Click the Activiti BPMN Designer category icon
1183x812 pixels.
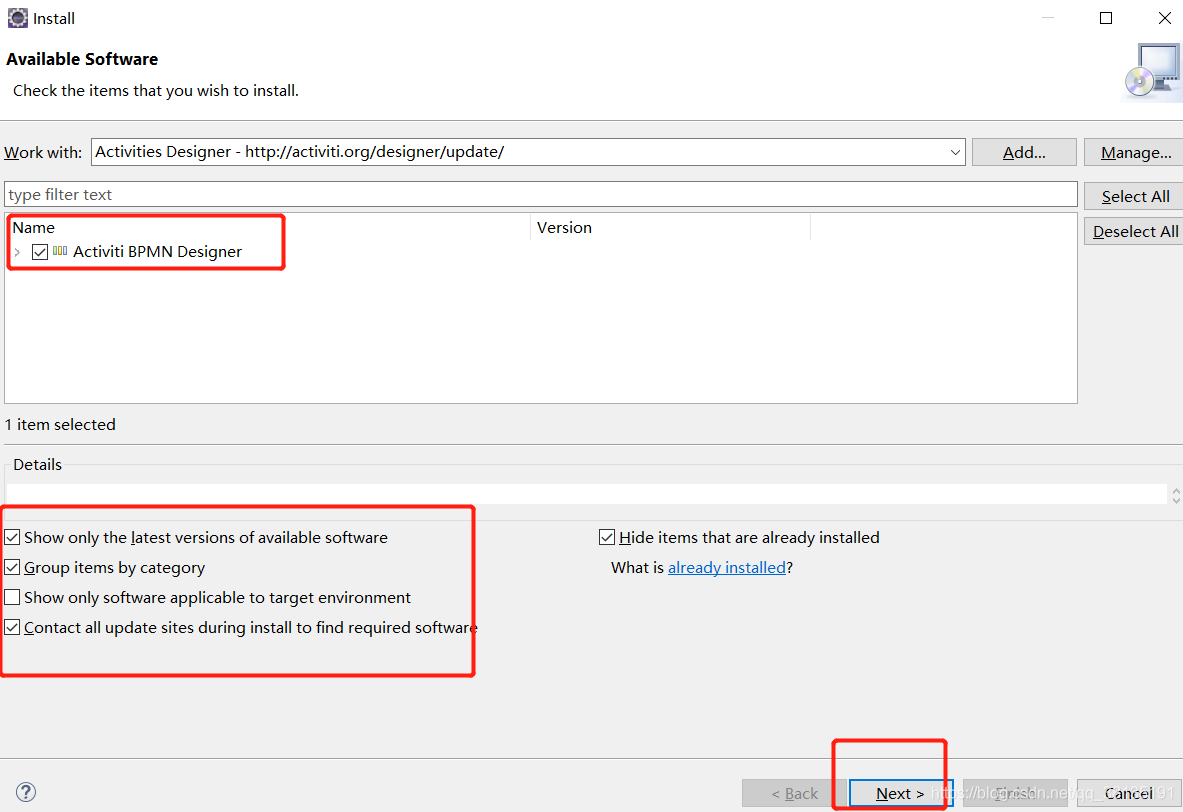pyautogui.click(x=60, y=251)
